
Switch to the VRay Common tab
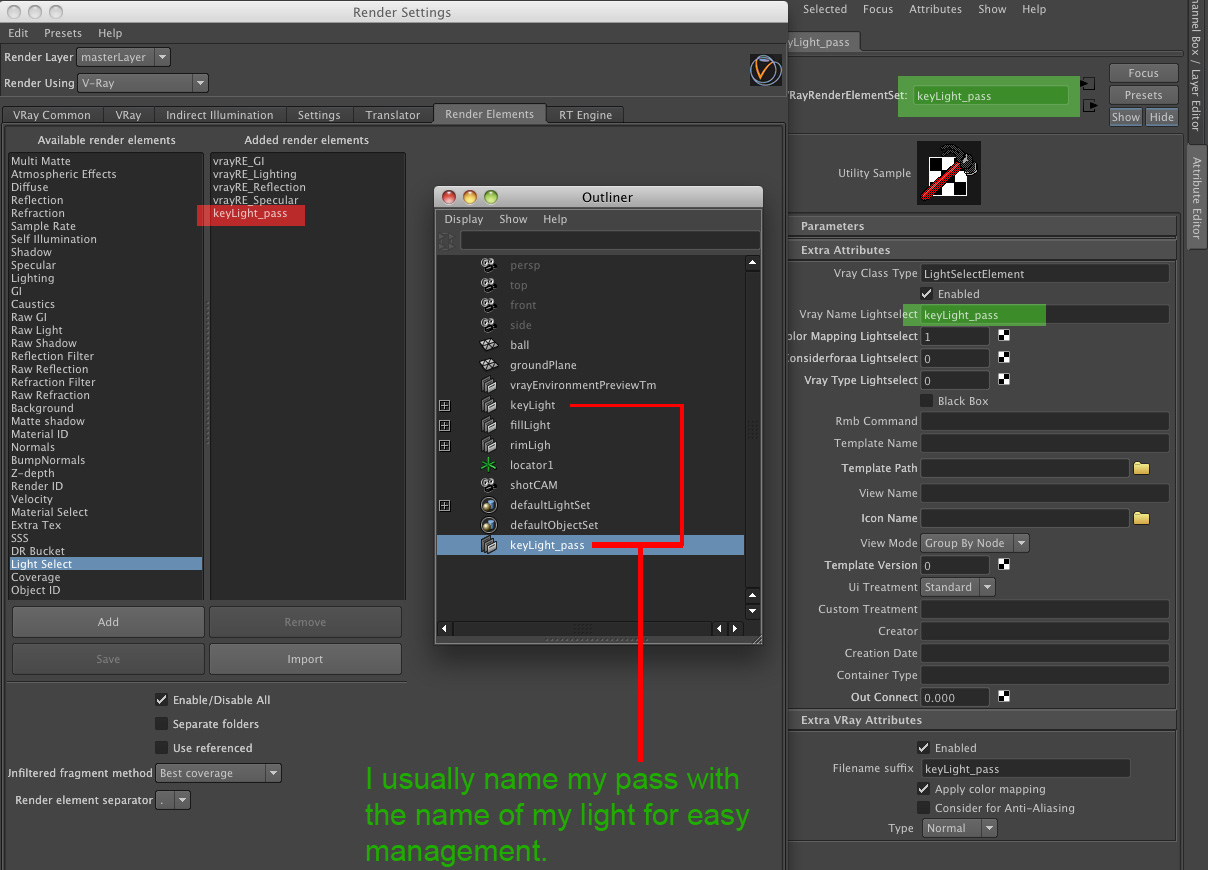[52, 115]
